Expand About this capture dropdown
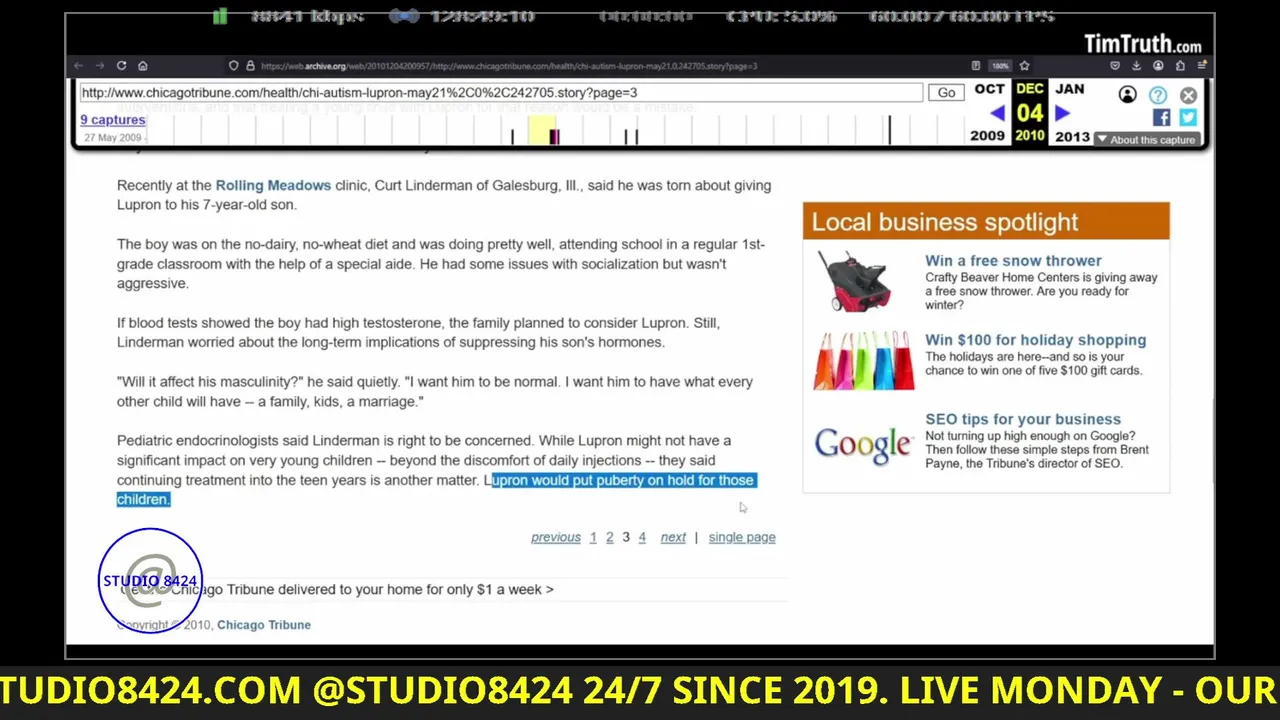Image resolution: width=1280 pixels, height=720 pixels. tap(1146, 140)
